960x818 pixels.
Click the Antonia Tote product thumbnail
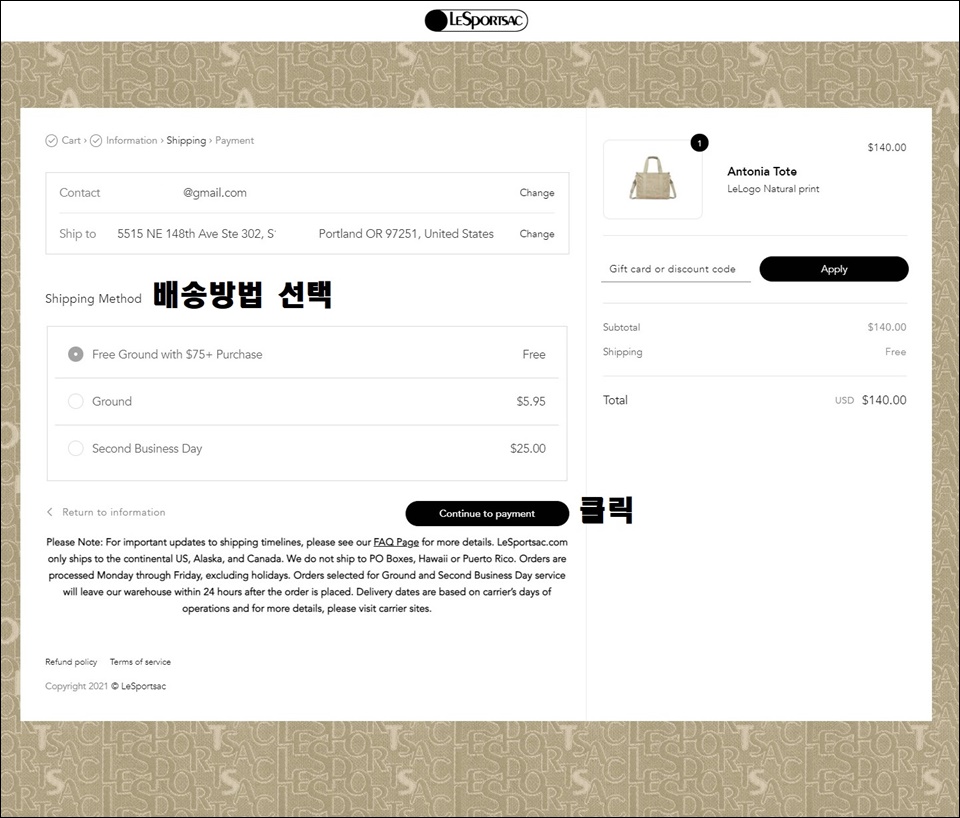tap(653, 179)
